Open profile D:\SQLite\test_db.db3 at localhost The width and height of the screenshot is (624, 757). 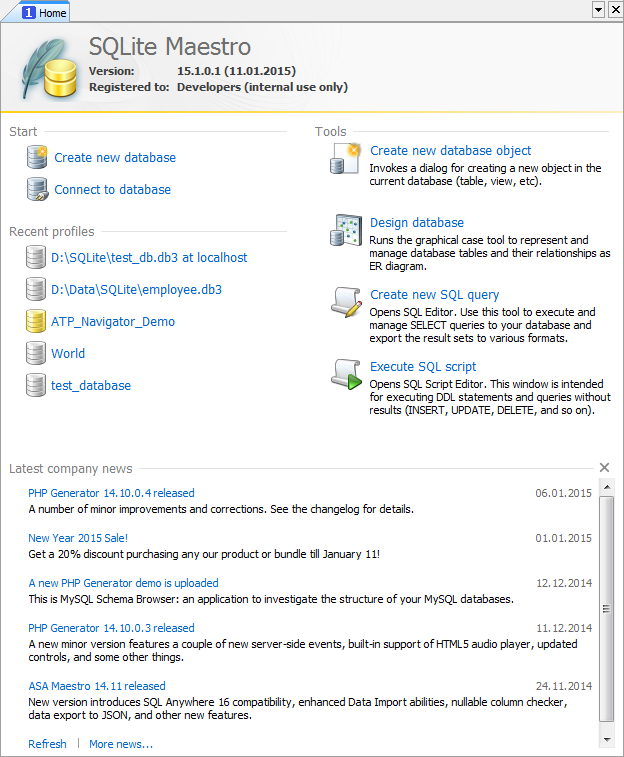point(149,258)
